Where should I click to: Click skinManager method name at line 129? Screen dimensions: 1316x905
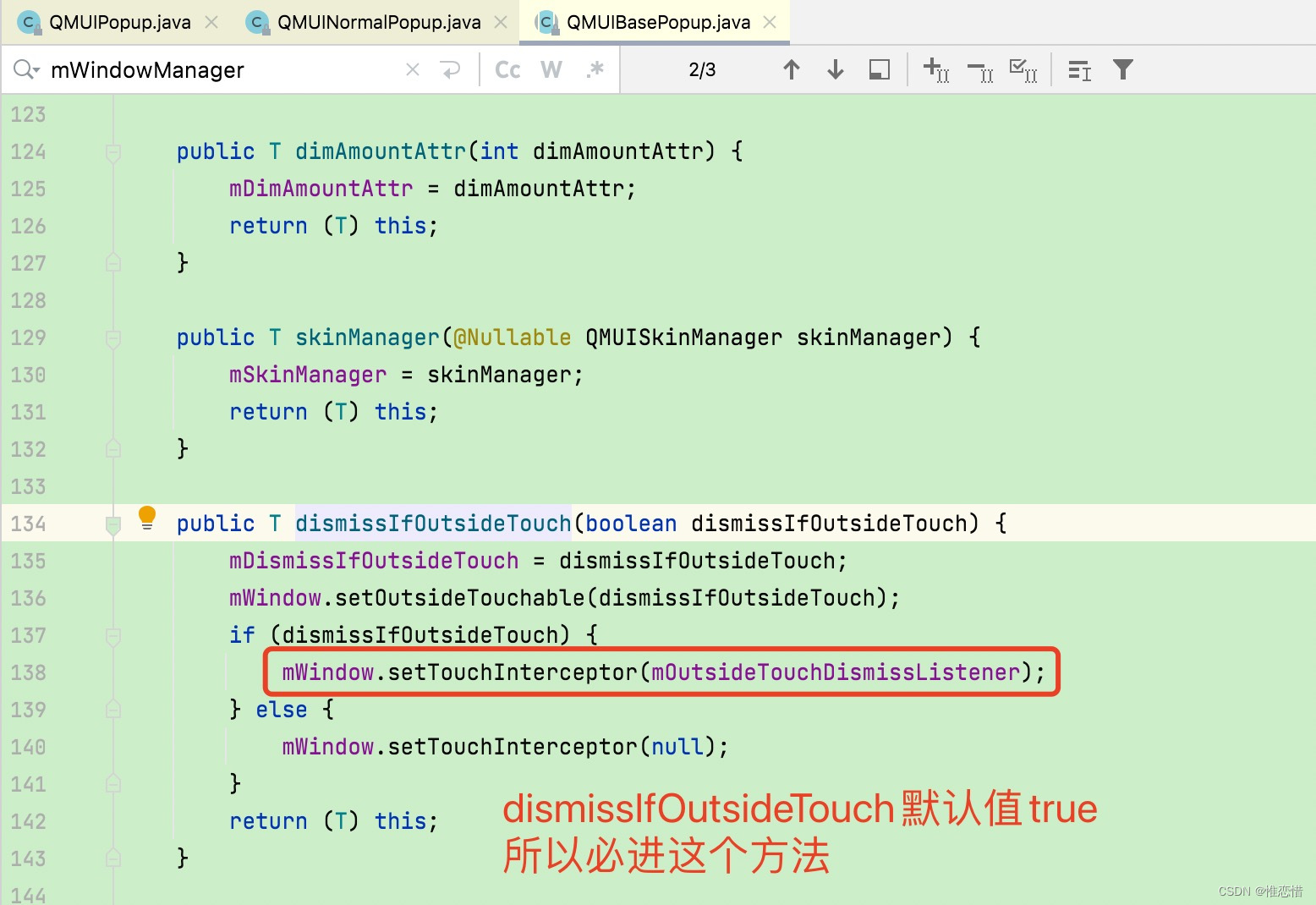(366, 337)
